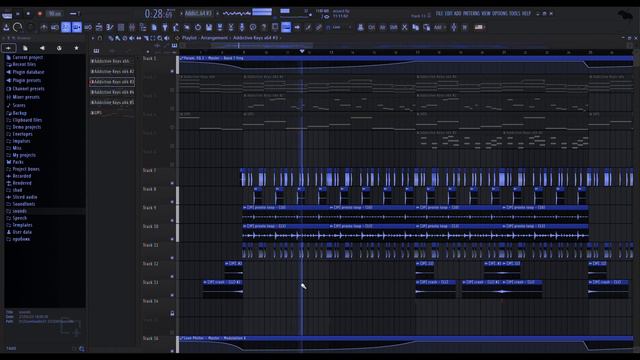Click the song time display
The width and height of the screenshot is (640, 360).
tap(159, 13)
